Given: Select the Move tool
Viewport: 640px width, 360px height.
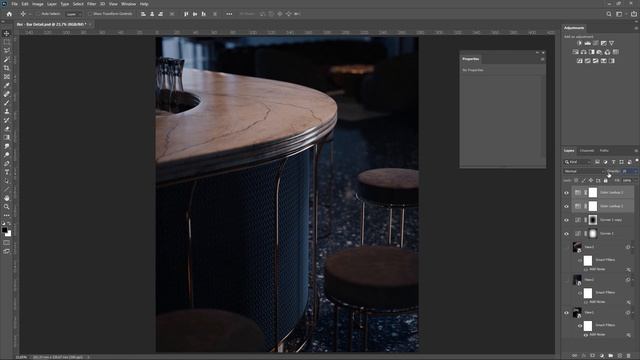Looking at the screenshot, I should coord(7,33).
